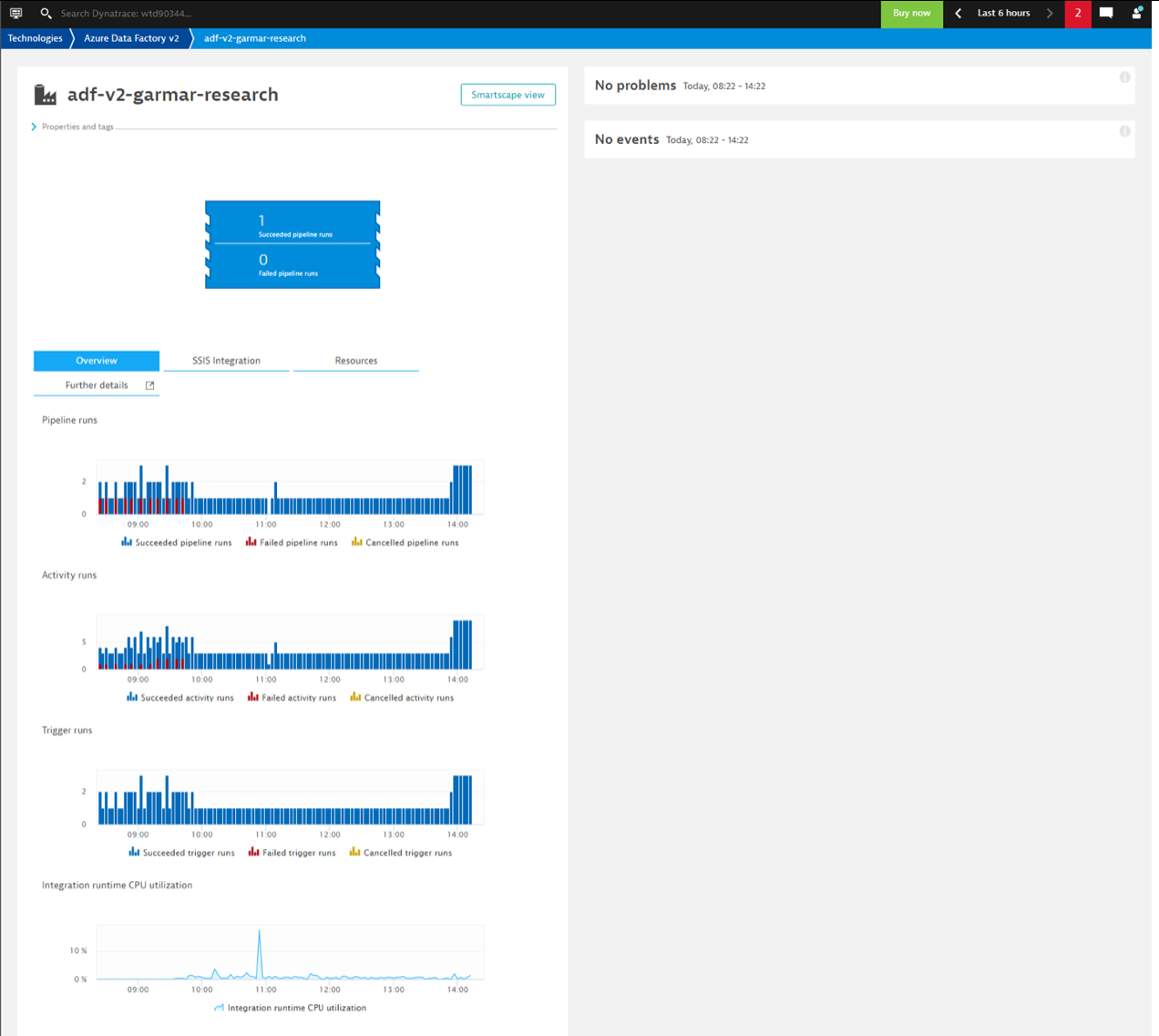
Task: Open the Dynatrace menu icon
Action: coord(15,13)
